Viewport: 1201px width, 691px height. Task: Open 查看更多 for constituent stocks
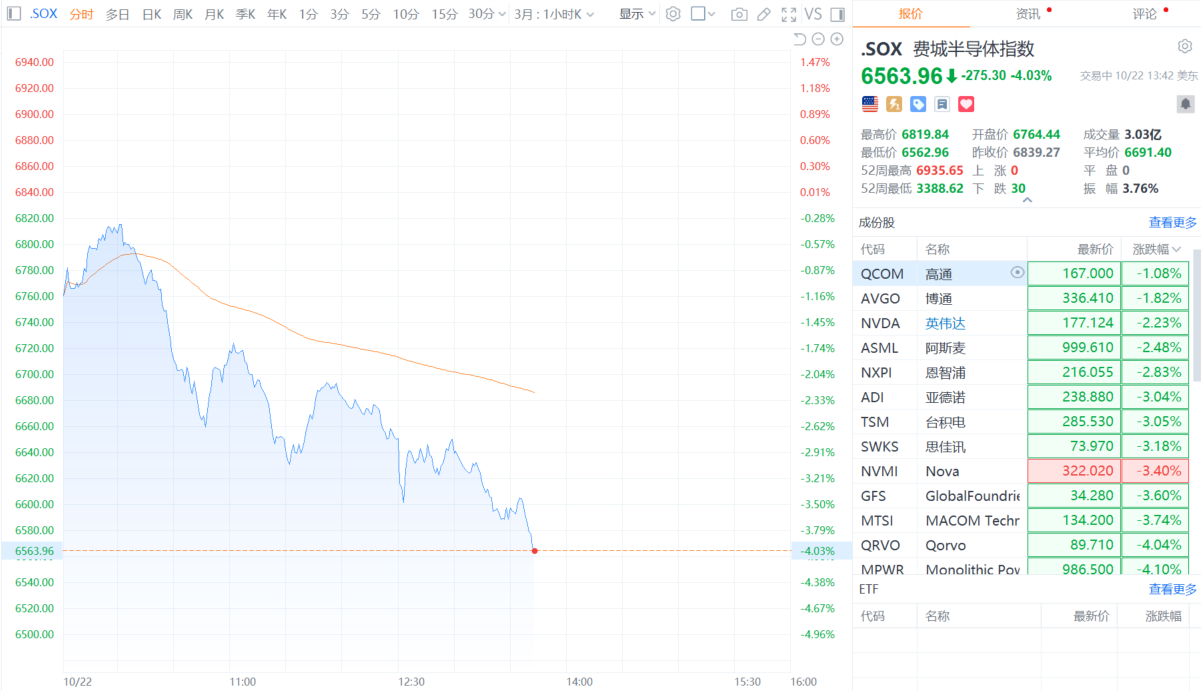(1171, 221)
